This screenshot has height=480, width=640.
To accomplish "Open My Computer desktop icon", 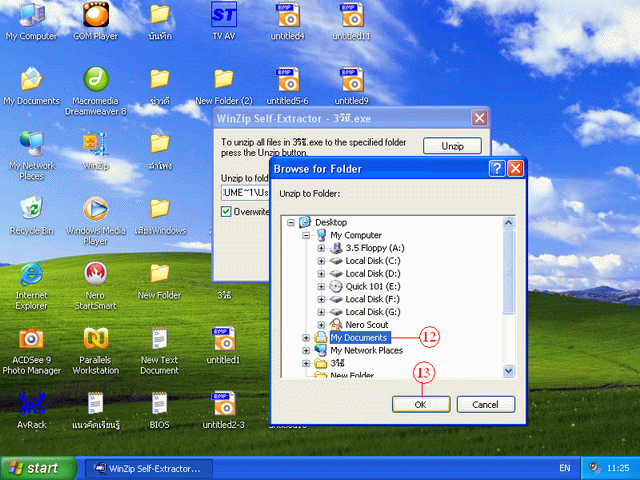I will [x=31, y=20].
